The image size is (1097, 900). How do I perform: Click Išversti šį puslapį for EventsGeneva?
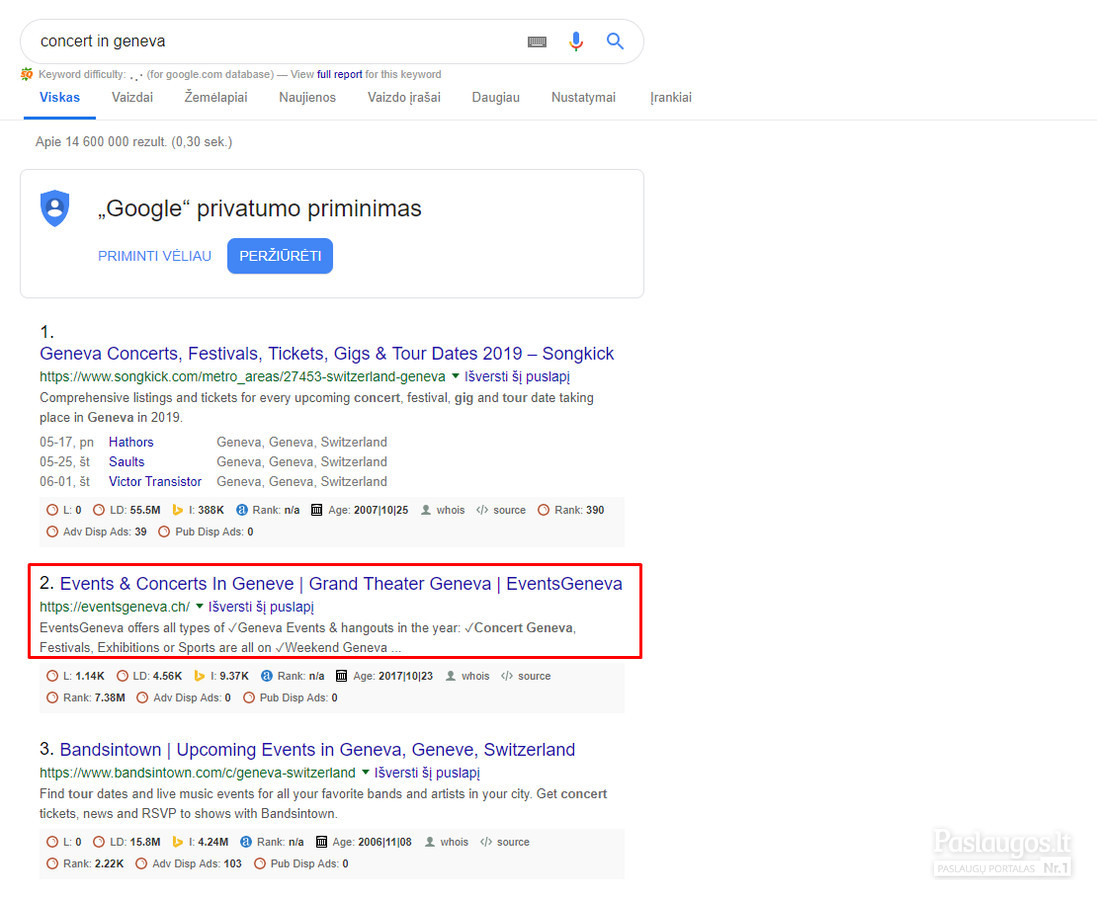pyautogui.click(x=261, y=607)
